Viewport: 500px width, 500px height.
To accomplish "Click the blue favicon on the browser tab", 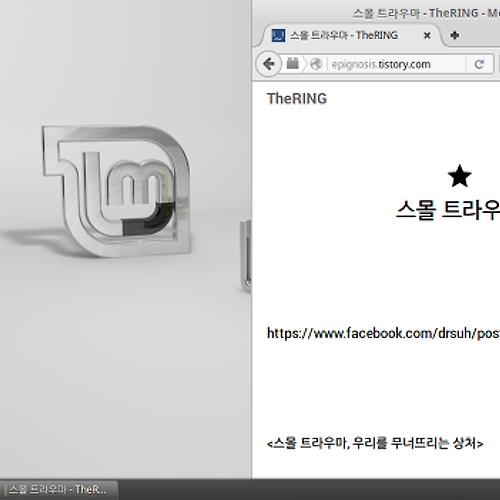I will 278,35.
